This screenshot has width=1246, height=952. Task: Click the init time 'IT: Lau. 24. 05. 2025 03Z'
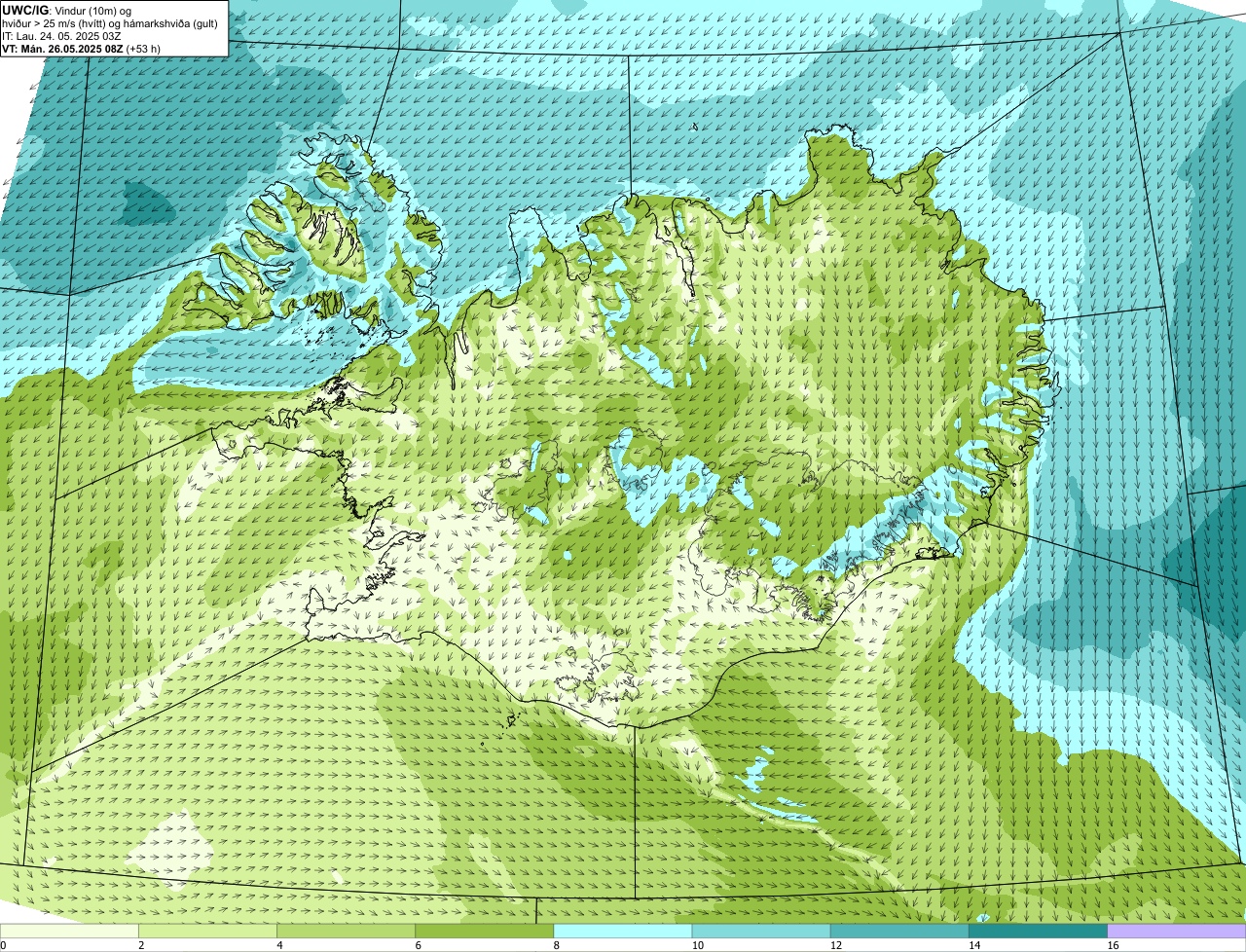coord(62,35)
